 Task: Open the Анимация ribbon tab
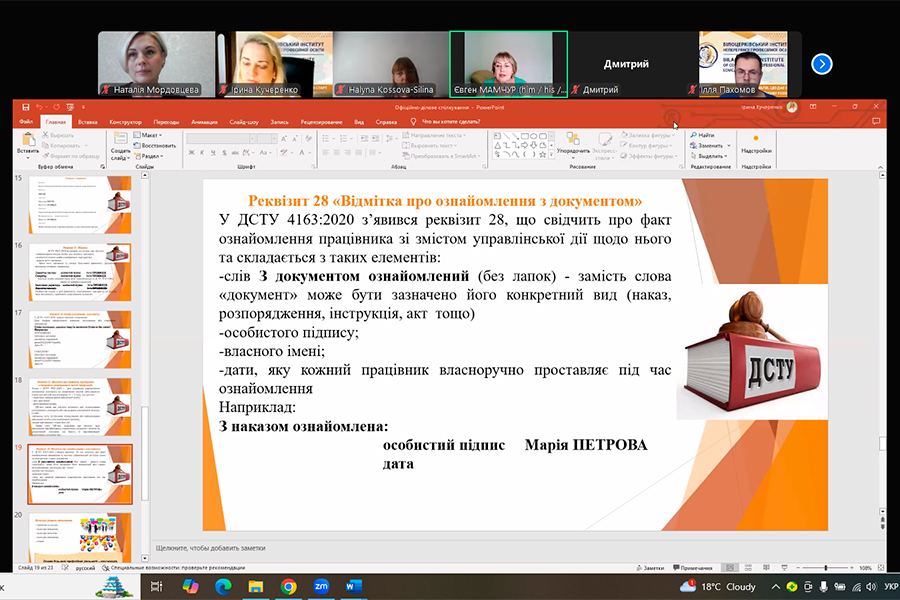pyautogui.click(x=204, y=121)
